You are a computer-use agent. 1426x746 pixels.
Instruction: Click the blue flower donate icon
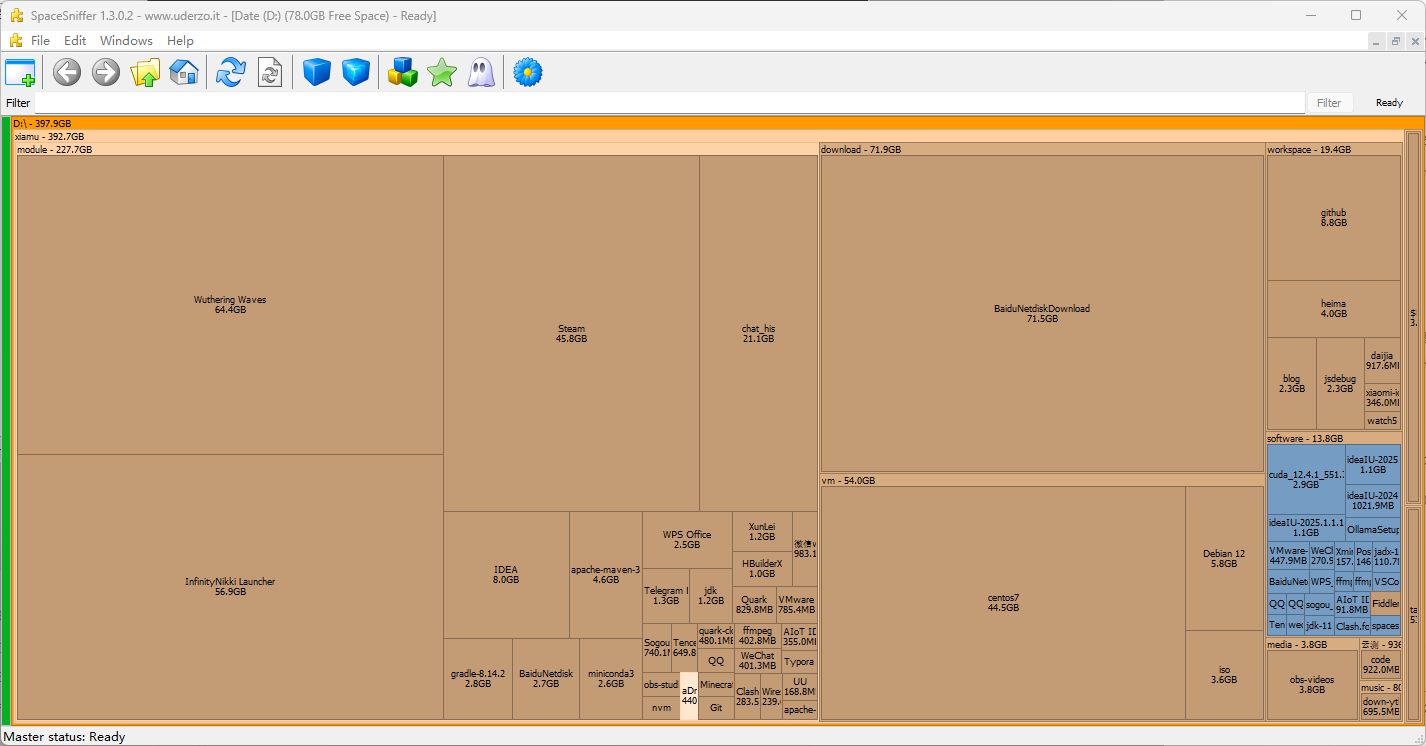(x=527, y=72)
